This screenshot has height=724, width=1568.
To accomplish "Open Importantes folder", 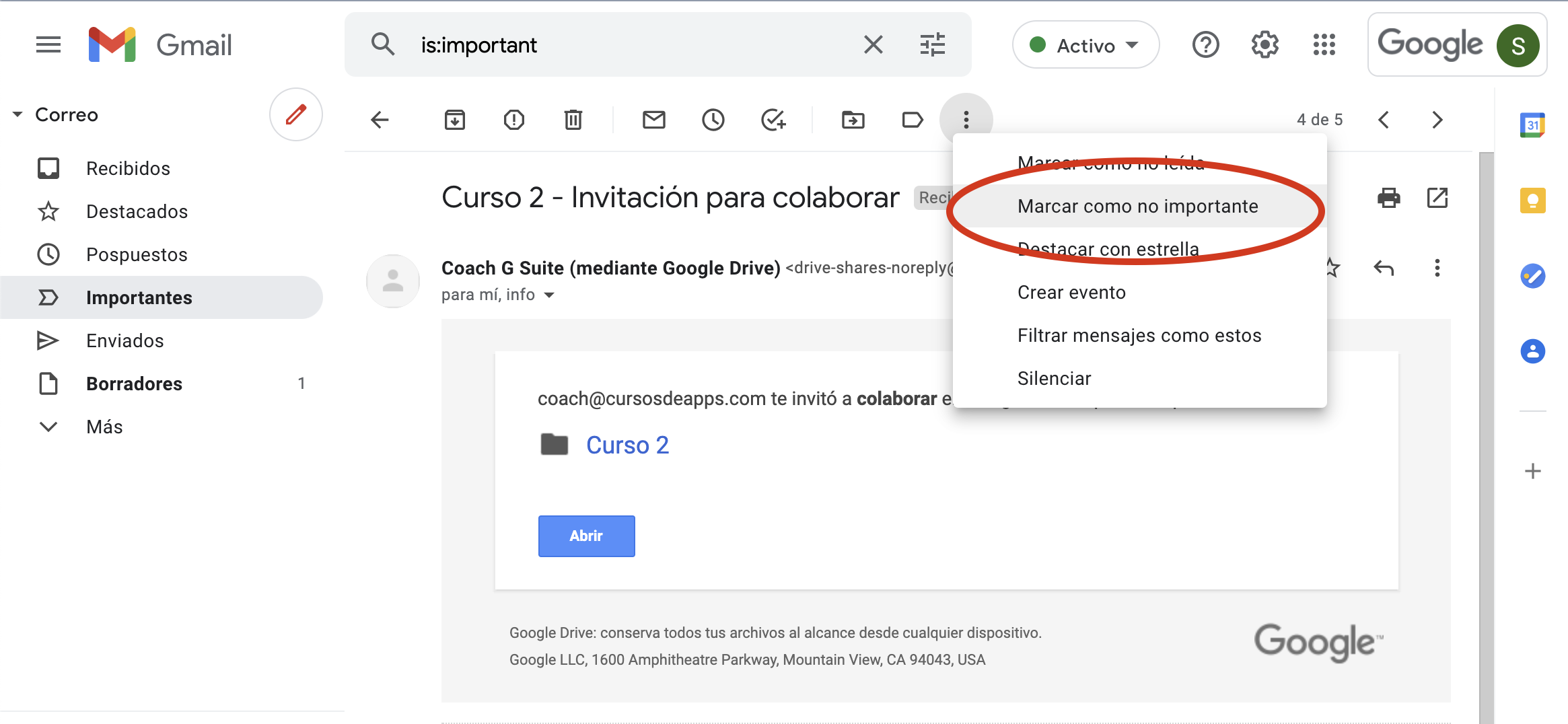I will pyautogui.click(x=162, y=297).
